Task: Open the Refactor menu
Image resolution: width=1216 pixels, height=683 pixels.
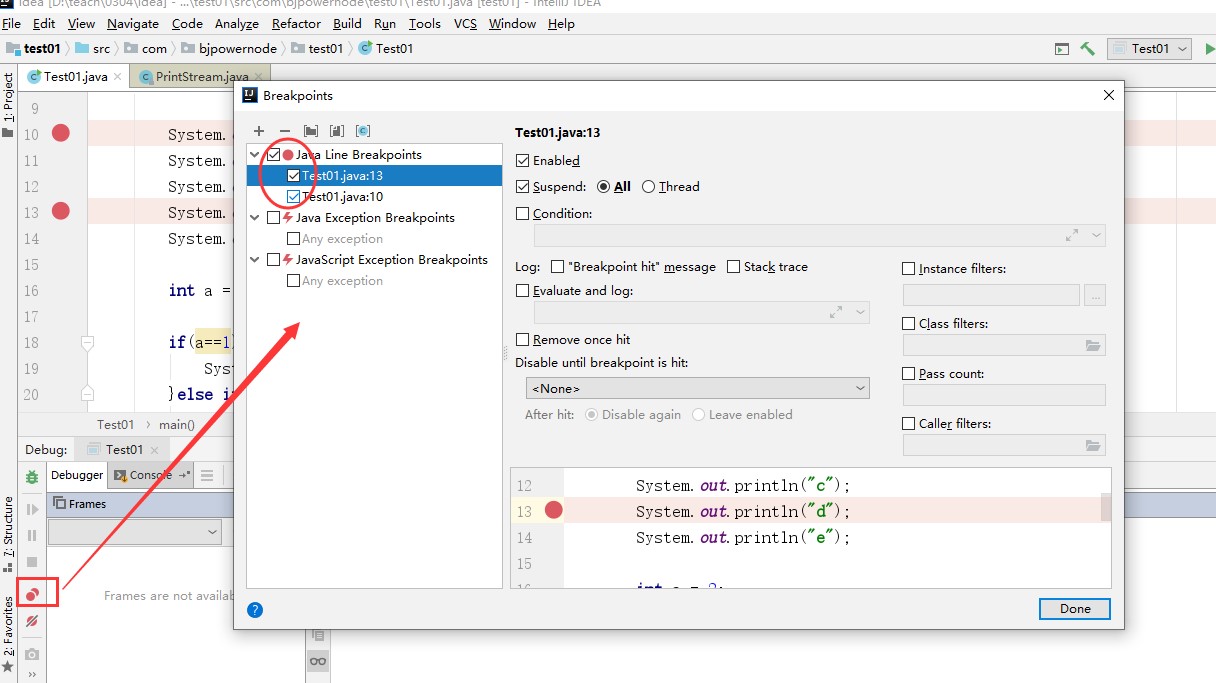Action: click(x=296, y=23)
